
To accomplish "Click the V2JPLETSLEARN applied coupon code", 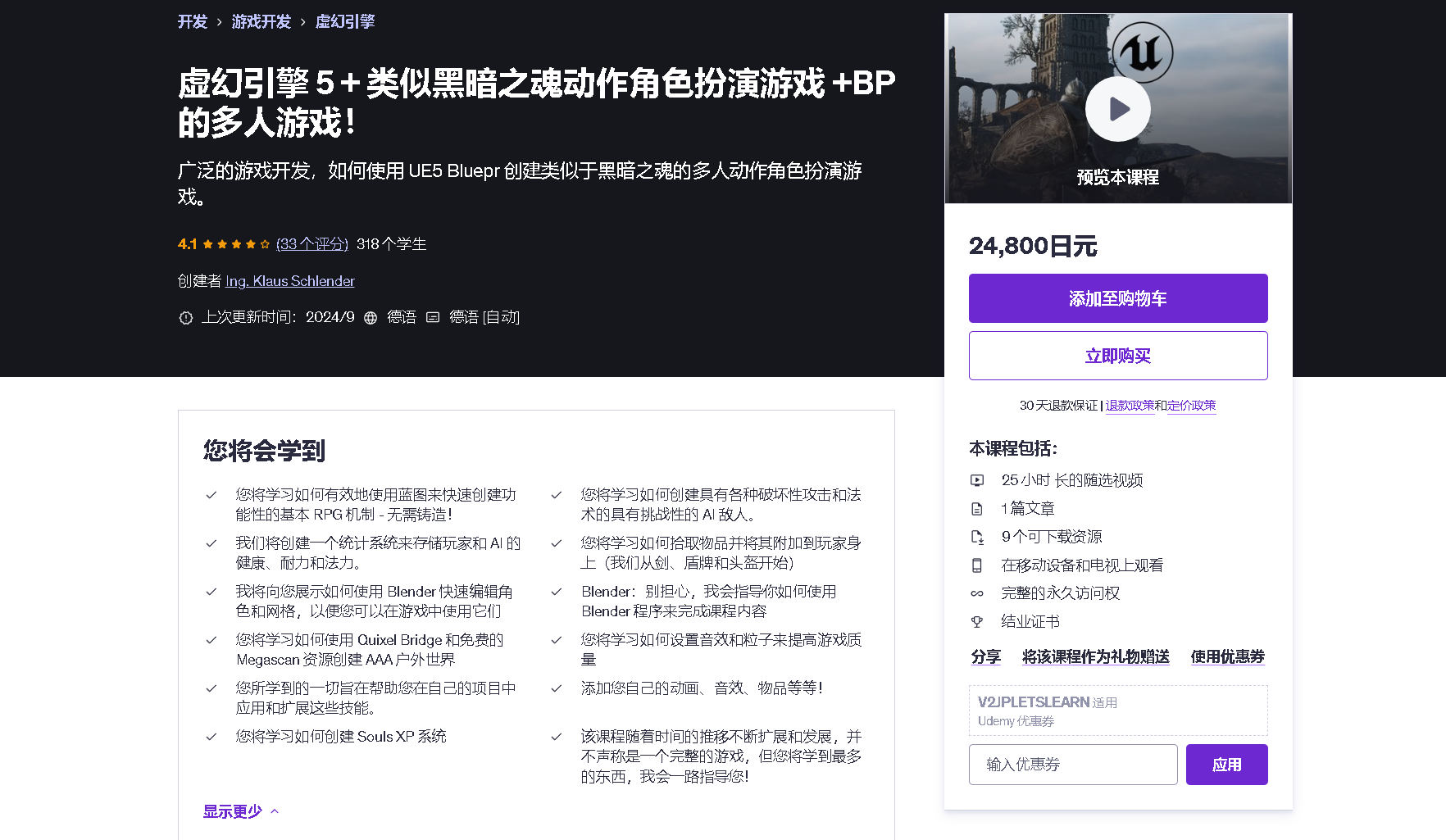I will [1034, 702].
